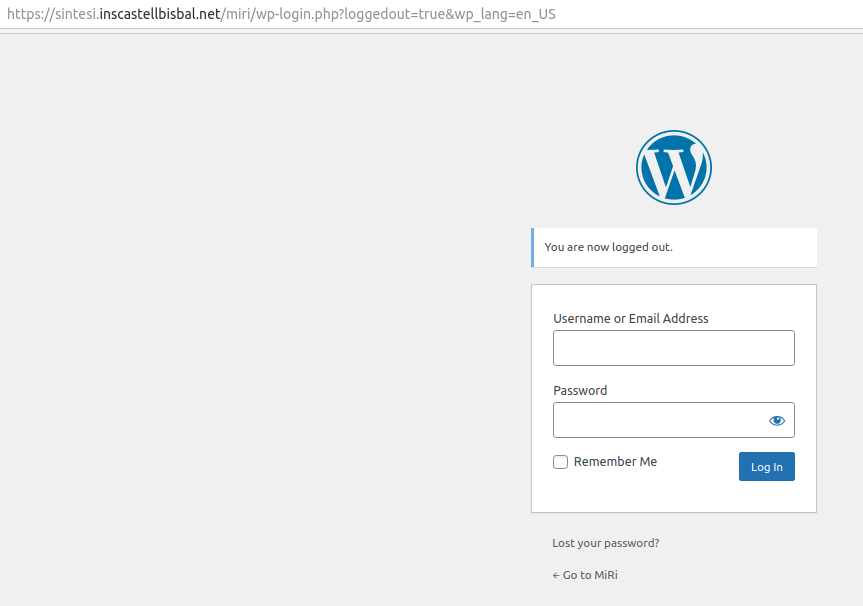Follow the Go to MiRi link
Viewport: 863px width, 606px height.
[590, 575]
